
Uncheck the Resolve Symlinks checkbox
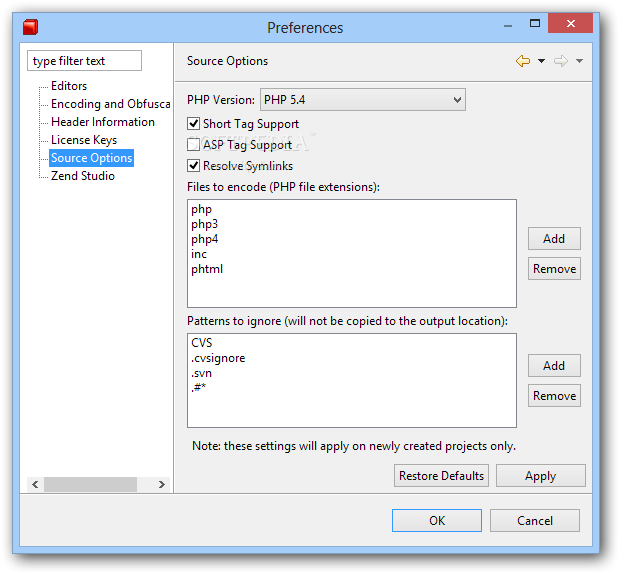point(193,166)
